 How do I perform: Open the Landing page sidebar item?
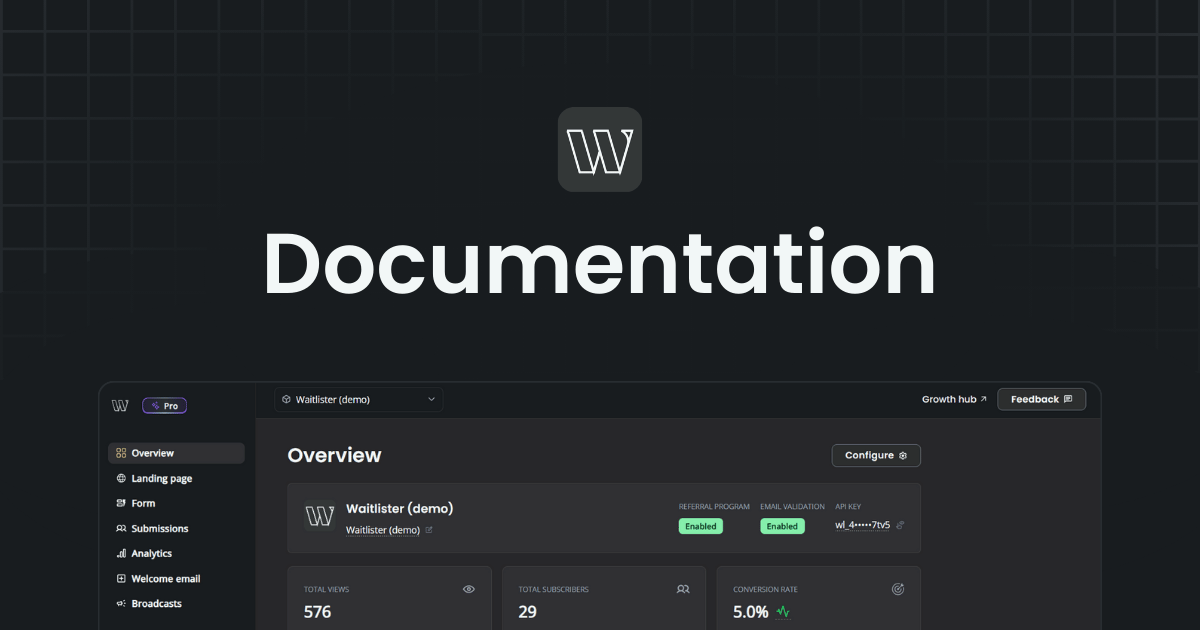pos(176,478)
